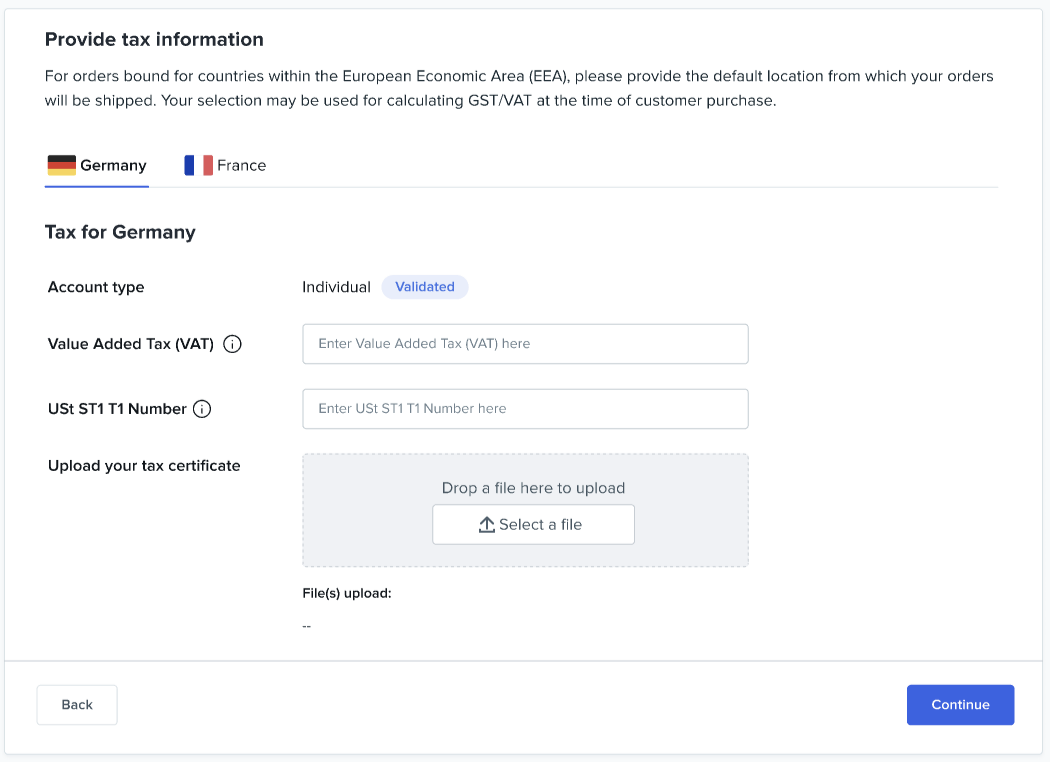Focus the Value Added Tax (VAT) input field
This screenshot has height=762, width=1050.
point(525,344)
